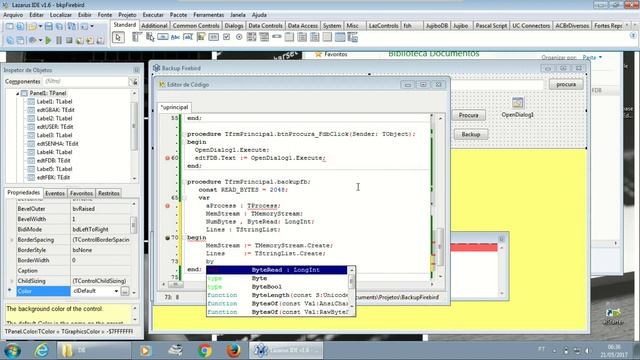Switch to the Additional palette tab
640x360 pixels.
pyautogui.click(x=154, y=25)
